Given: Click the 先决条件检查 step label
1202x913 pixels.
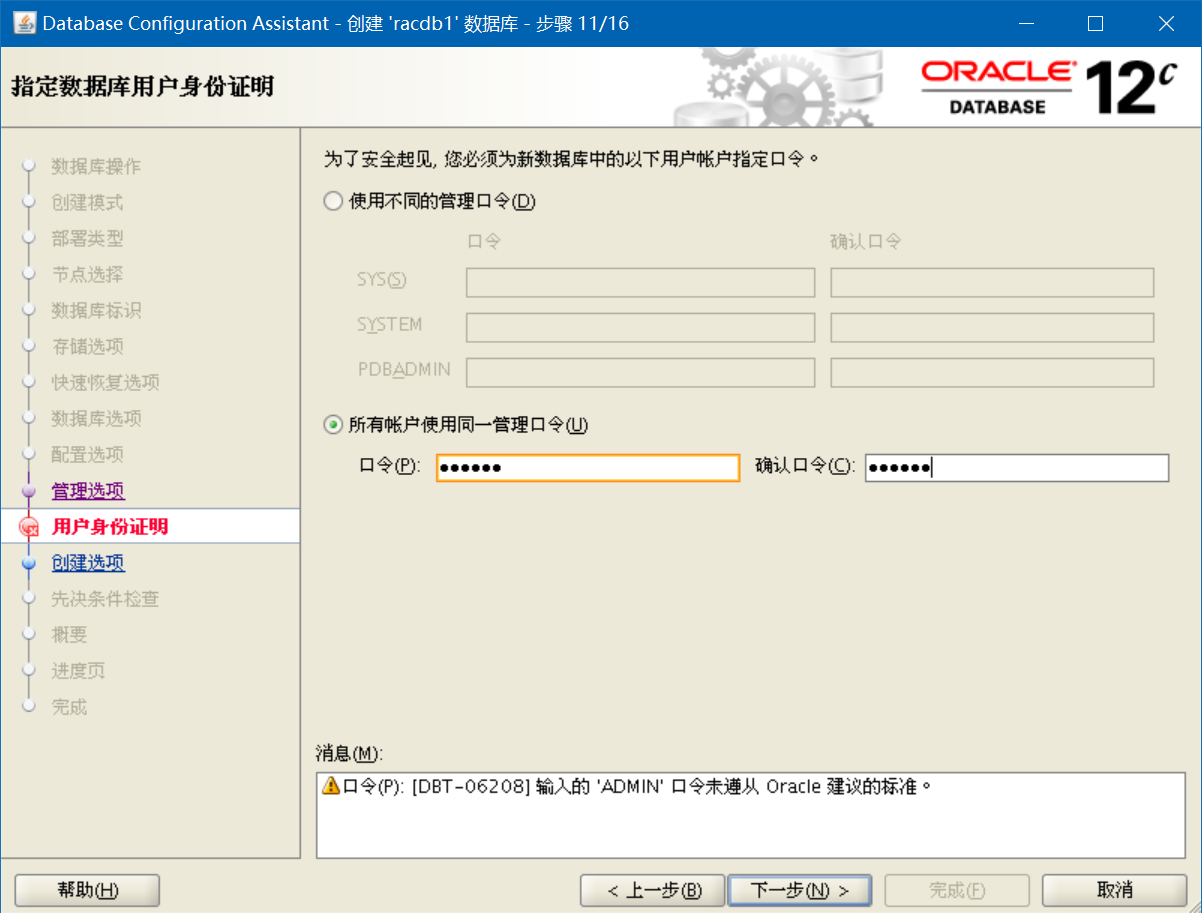Looking at the screenshot, I should pyautogui.click(x=105, y=599).
